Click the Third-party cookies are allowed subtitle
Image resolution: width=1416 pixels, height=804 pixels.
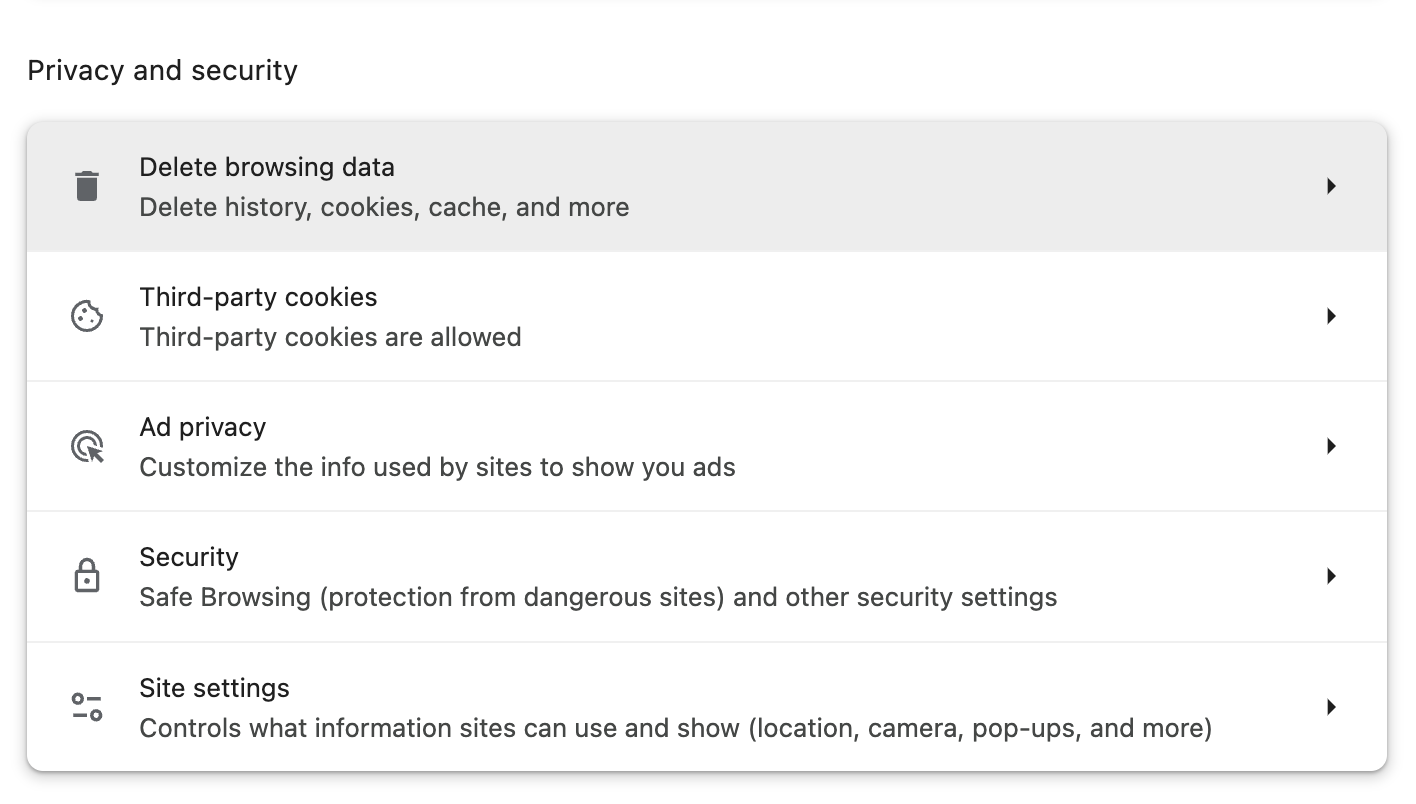point(330,337)
